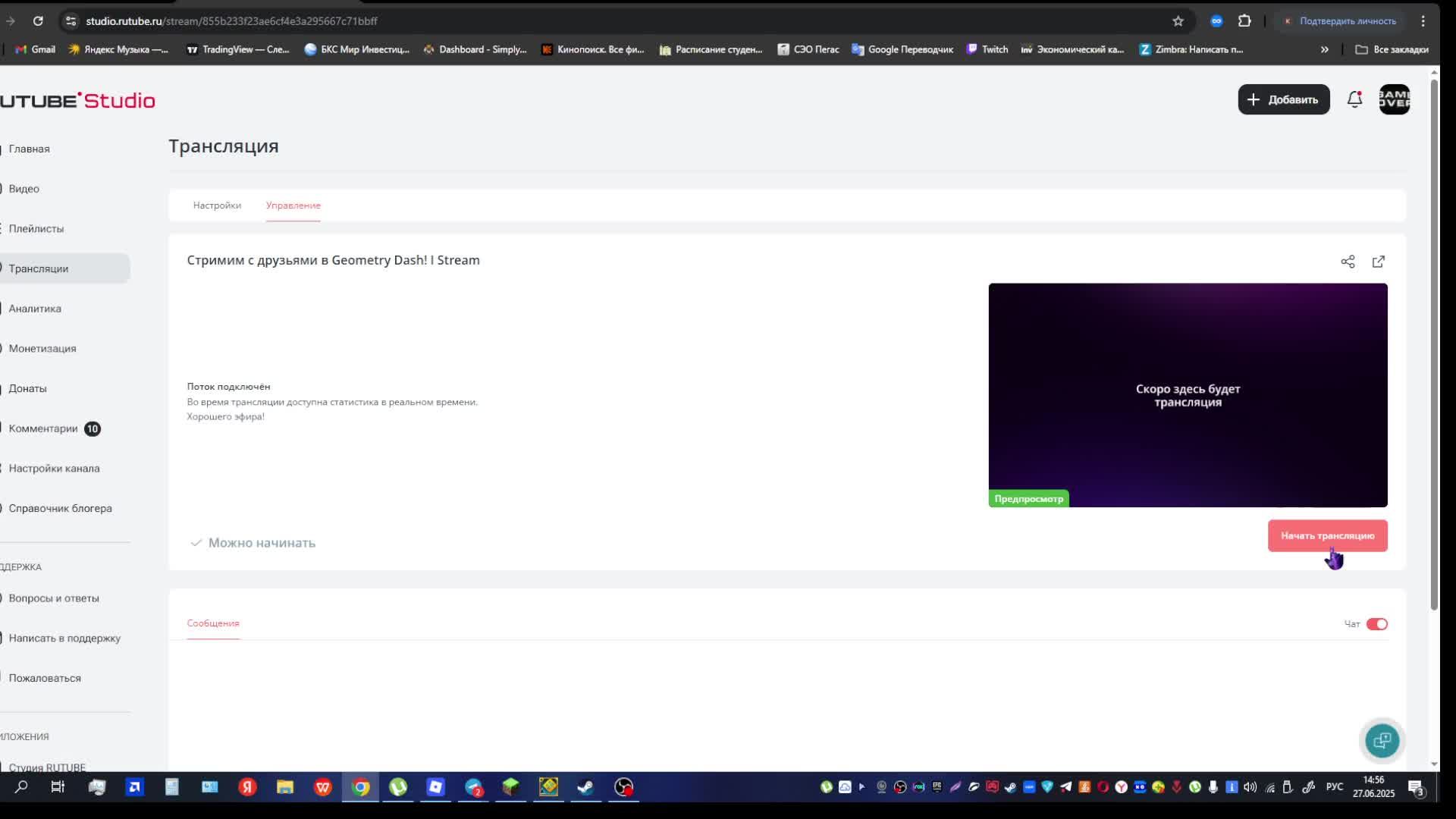Open Steam from taskbar
Image resolution: width=1456 pixels, height=819 pixels.
585,787
